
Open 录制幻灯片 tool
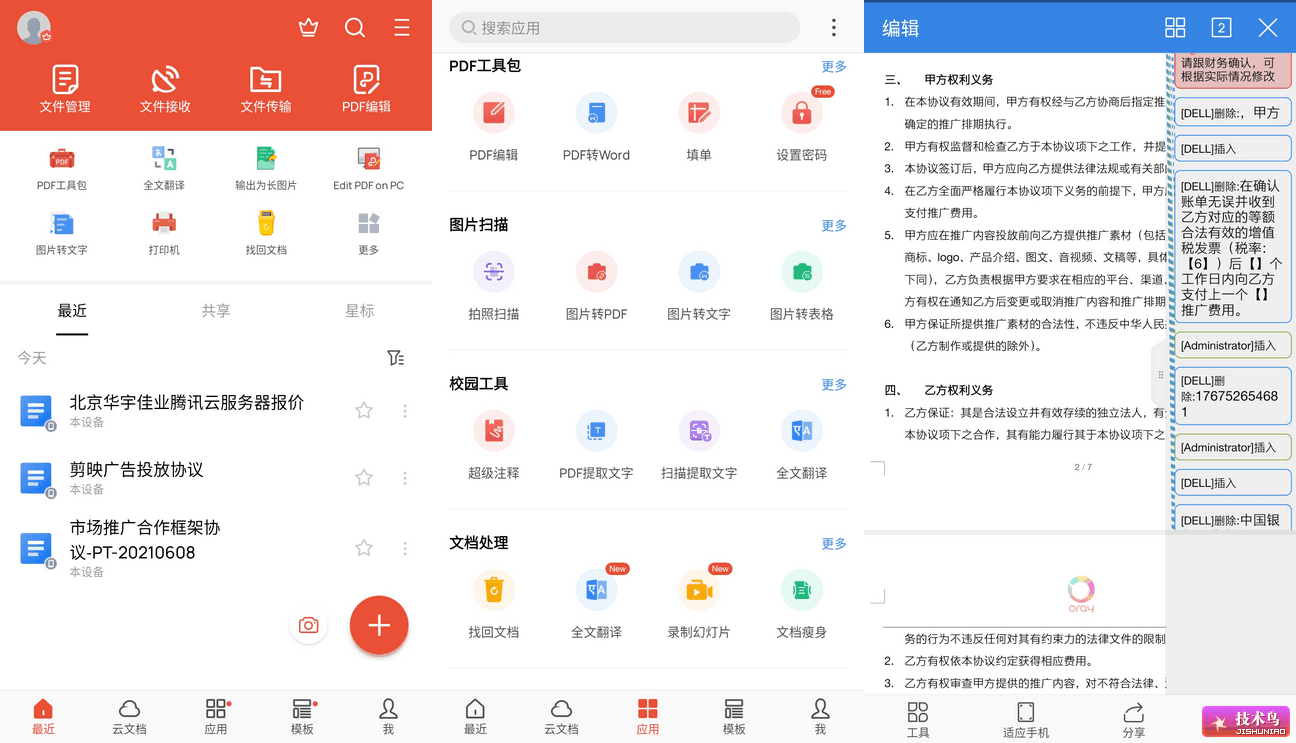pyautogui.click(x=699, y=602)
